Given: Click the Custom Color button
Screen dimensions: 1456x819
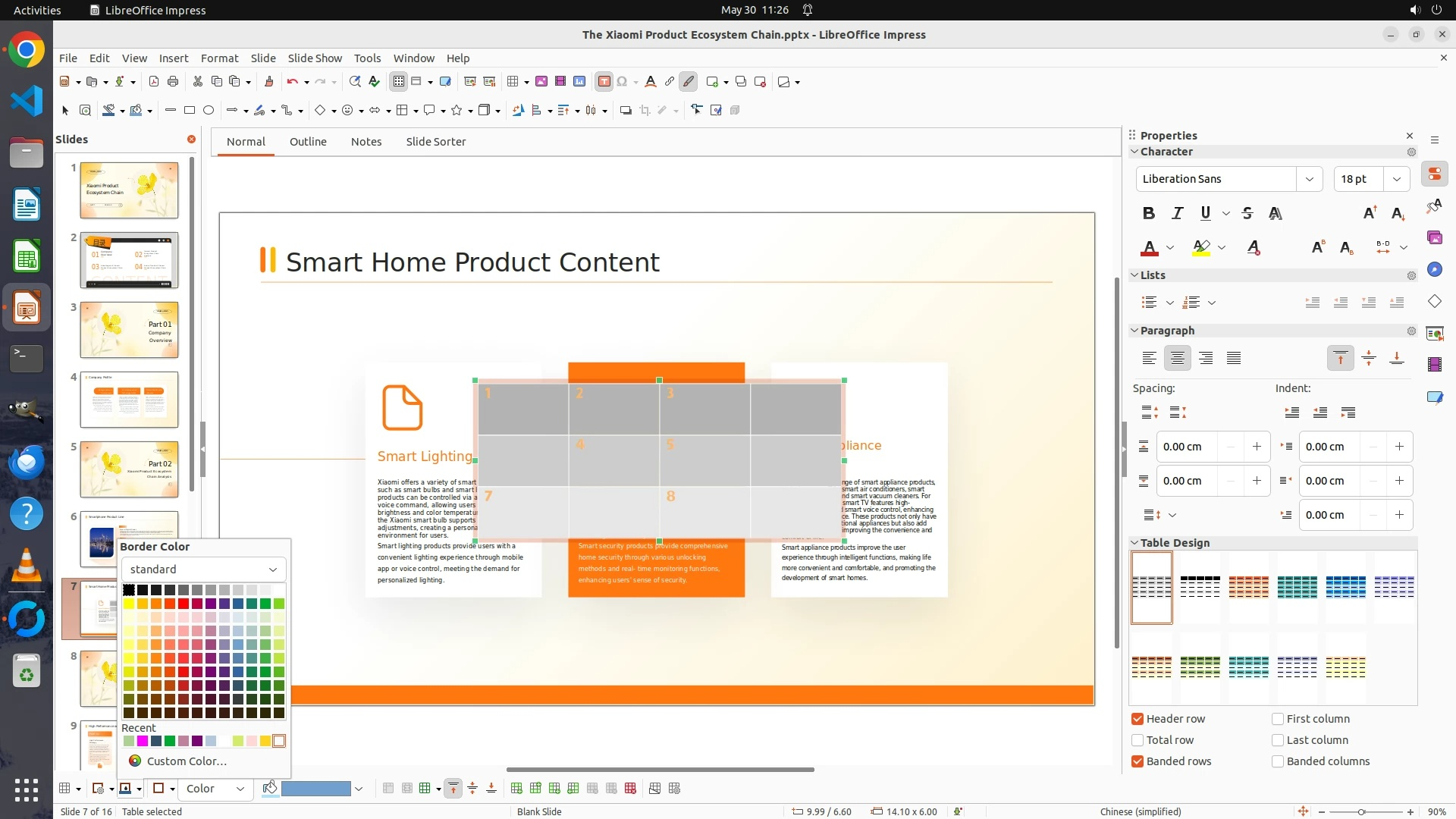Looking at the screenshot, I should (x=186, y=761).
